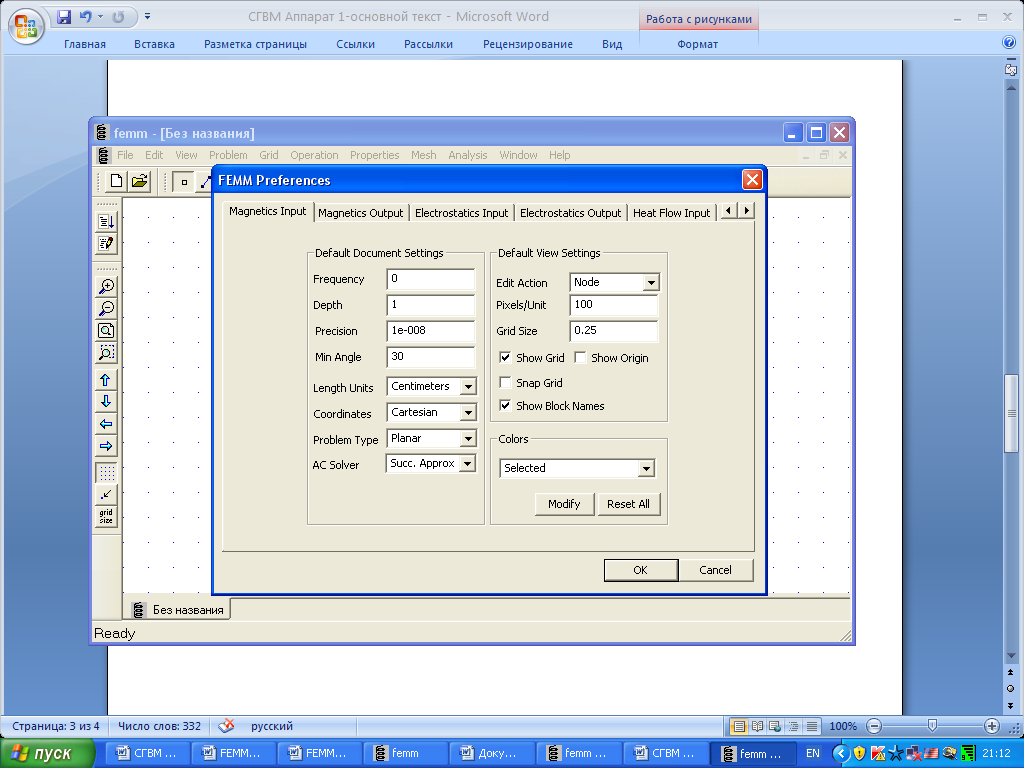Switch to Web Layout view icon

pyautogui.click(x=775, y=726)
